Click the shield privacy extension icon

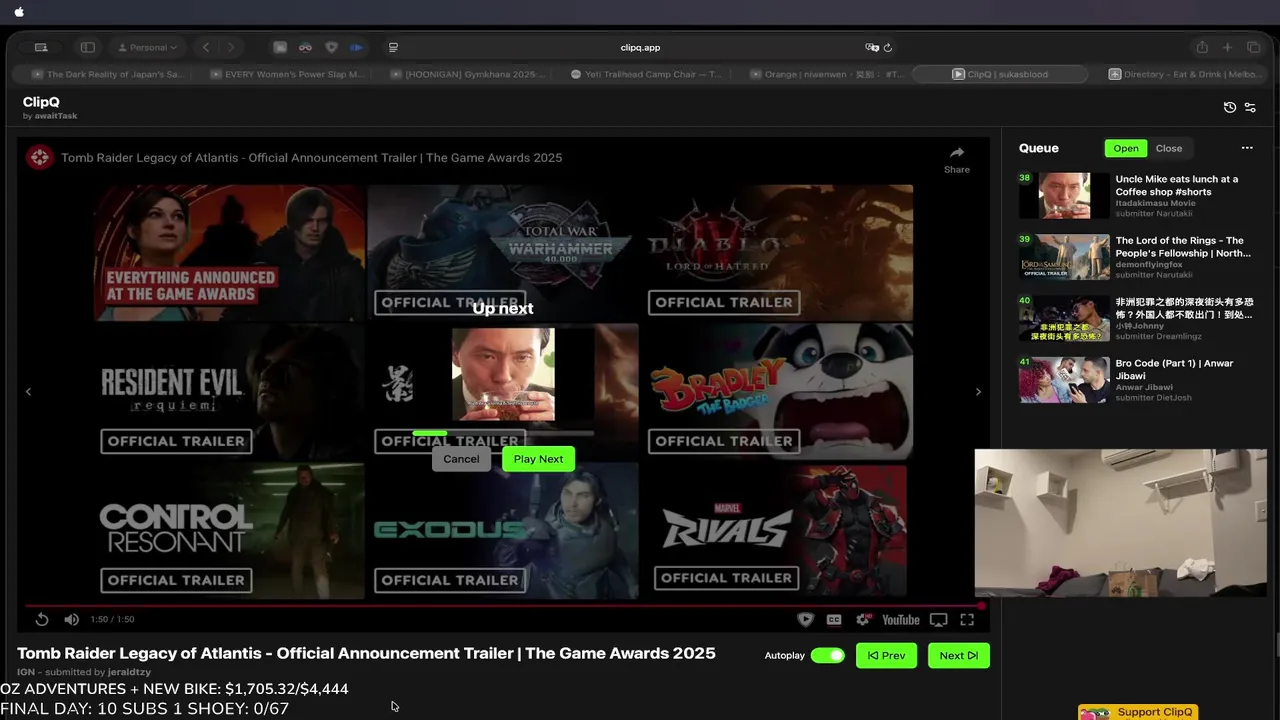click(x=331, y=47)
